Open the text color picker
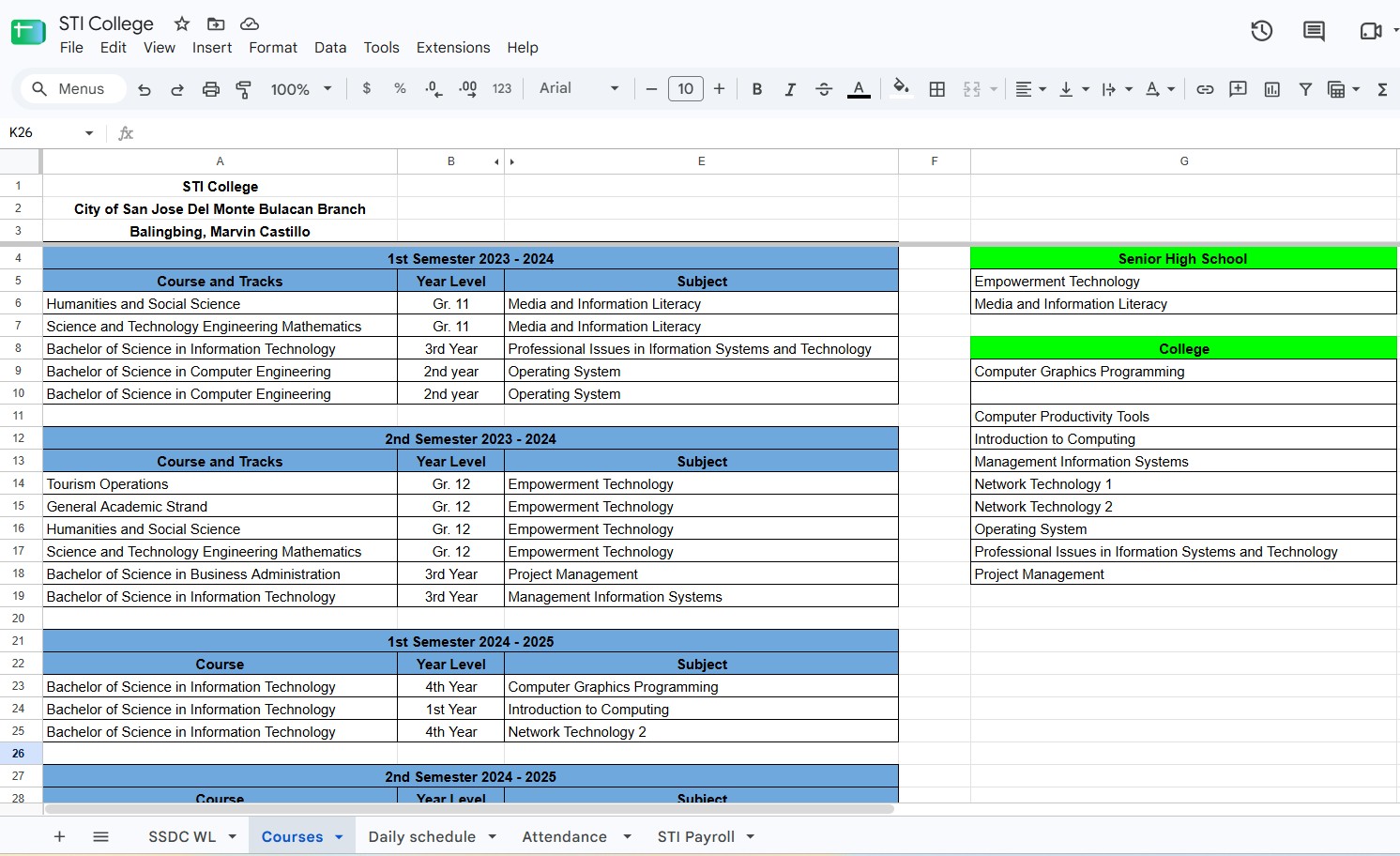 pos(859,89)
